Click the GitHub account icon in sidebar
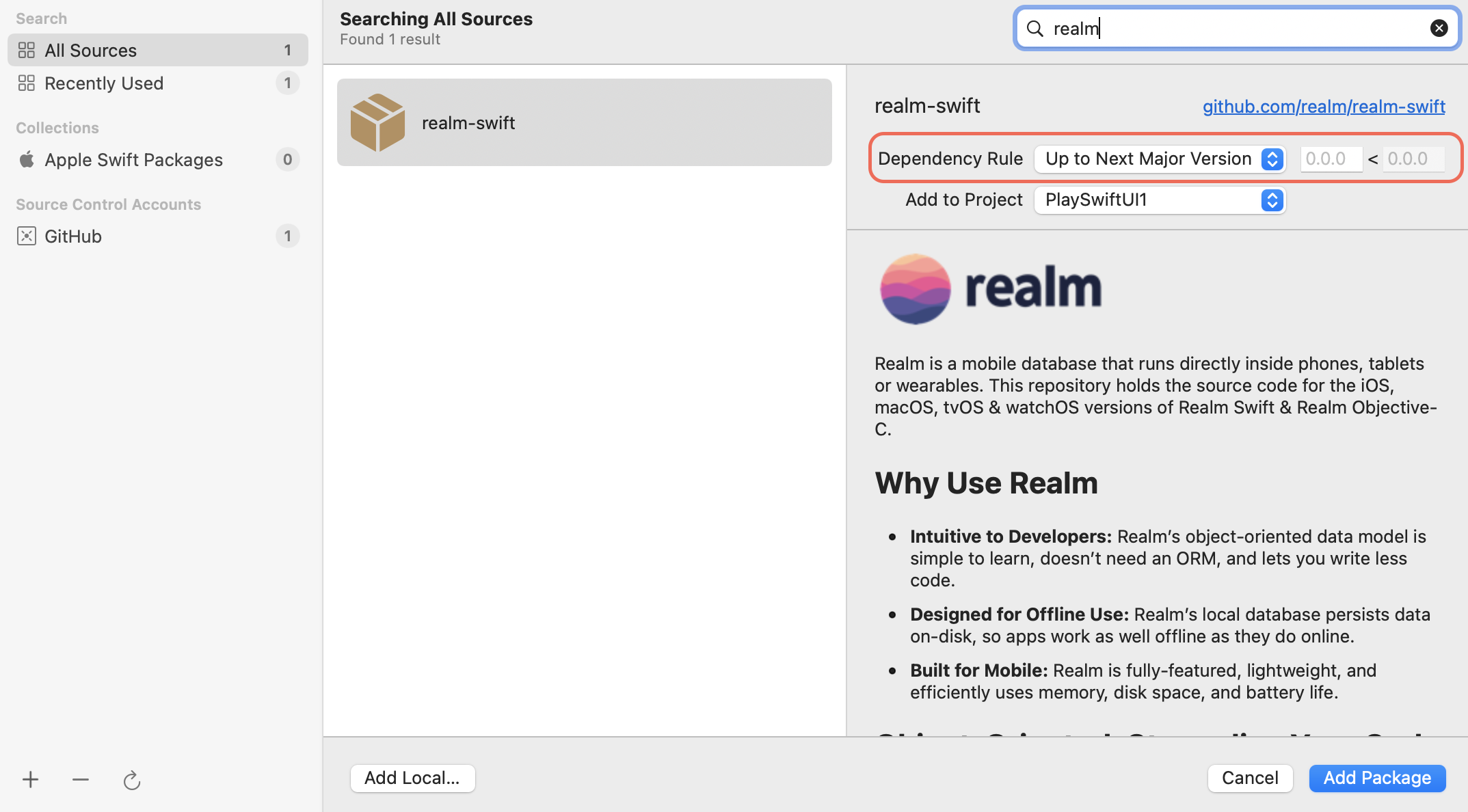This screenshot has width=1468, height=812. [x=27, y=236]
